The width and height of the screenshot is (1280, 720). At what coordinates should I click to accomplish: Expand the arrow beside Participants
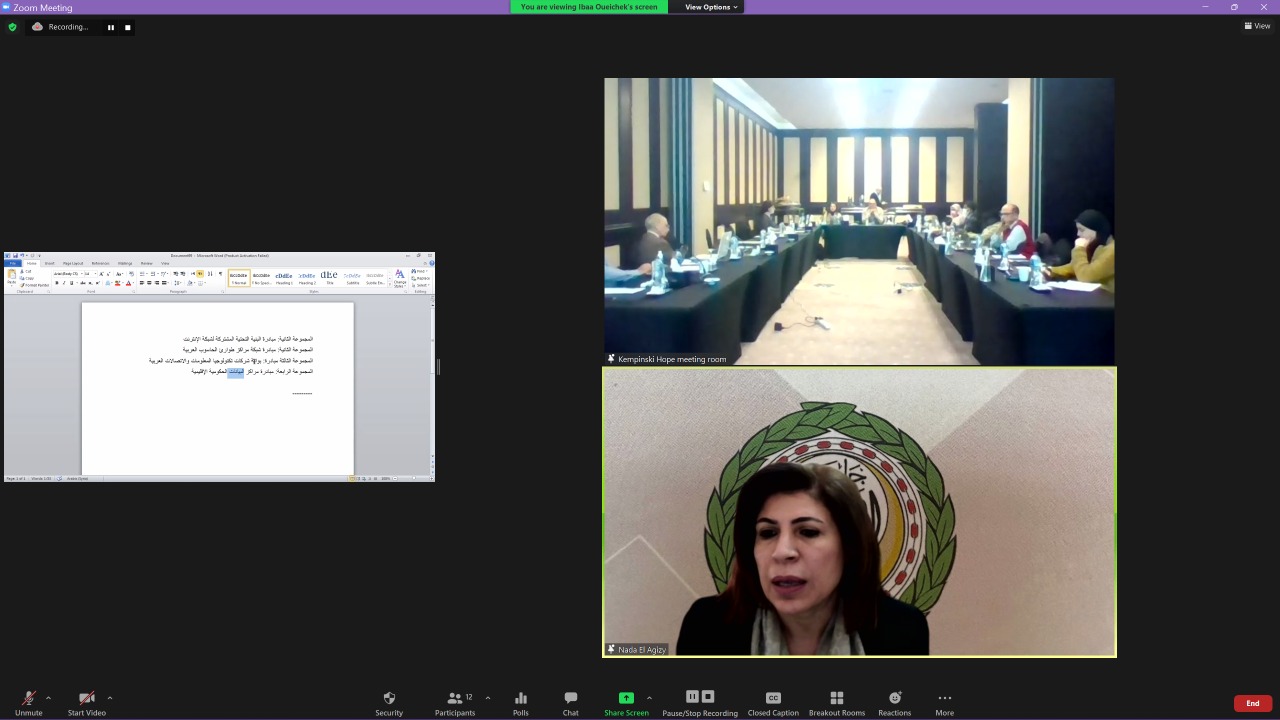pos(488,698)
